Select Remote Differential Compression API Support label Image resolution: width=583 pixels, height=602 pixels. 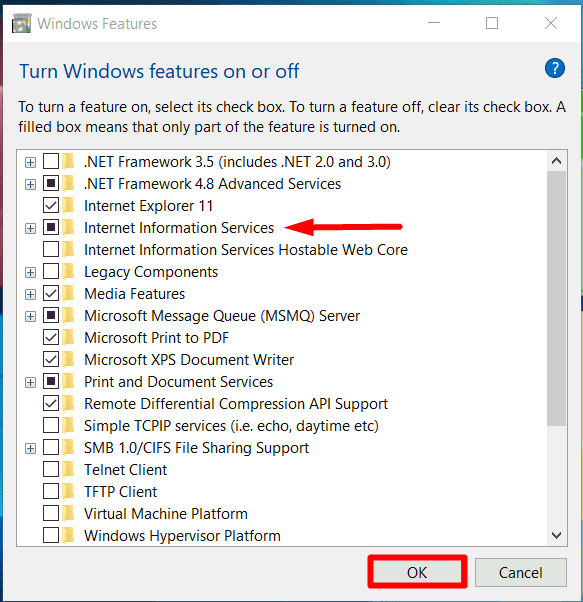tap(236, 404)
